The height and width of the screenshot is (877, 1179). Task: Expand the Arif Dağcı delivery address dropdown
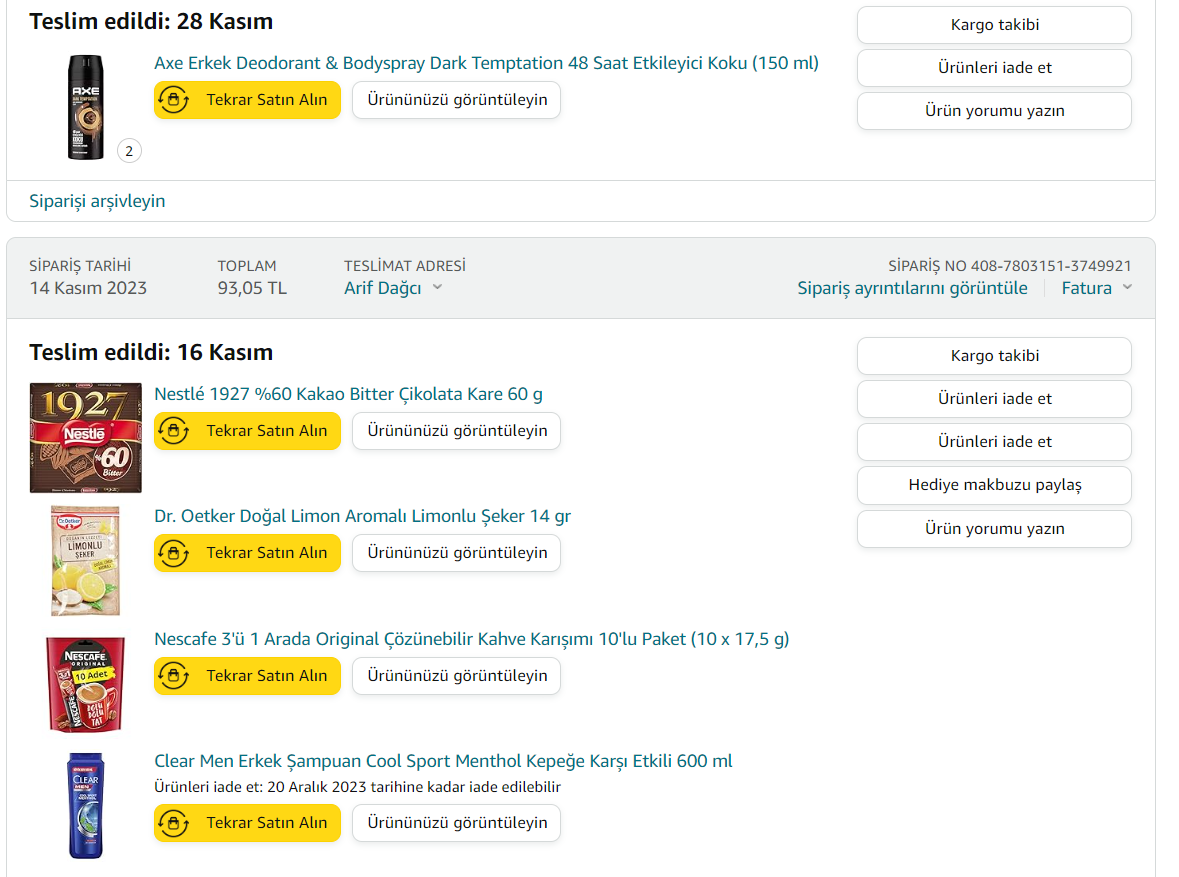393,288
